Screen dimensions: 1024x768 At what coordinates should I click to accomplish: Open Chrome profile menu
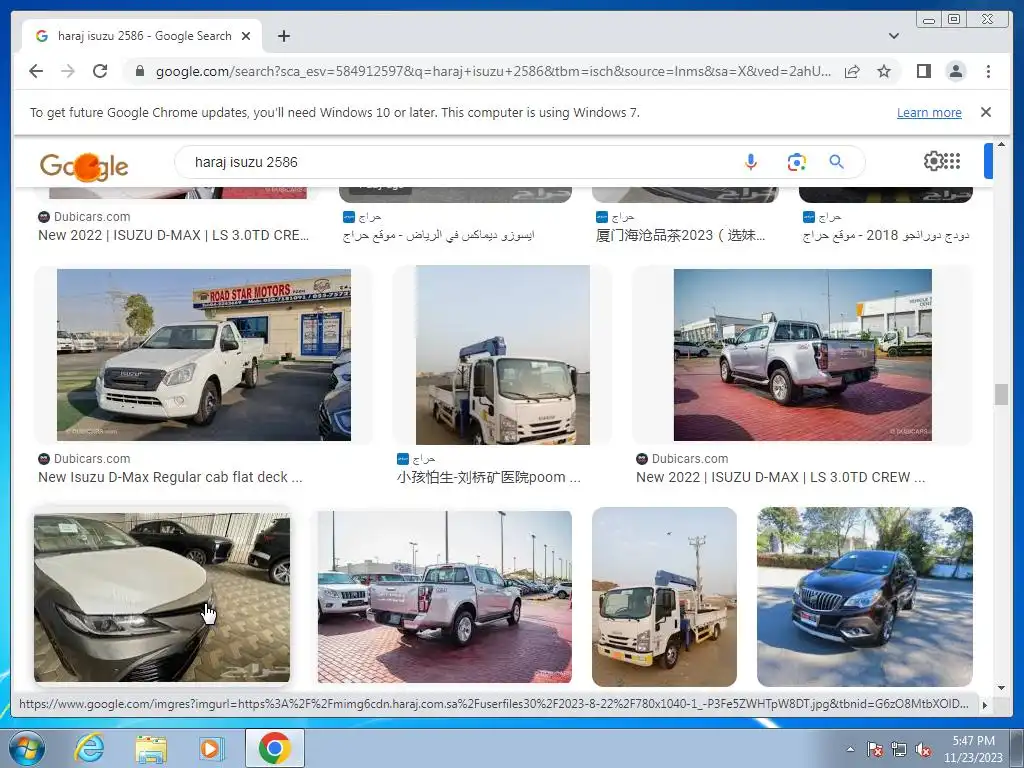(955, 71)
